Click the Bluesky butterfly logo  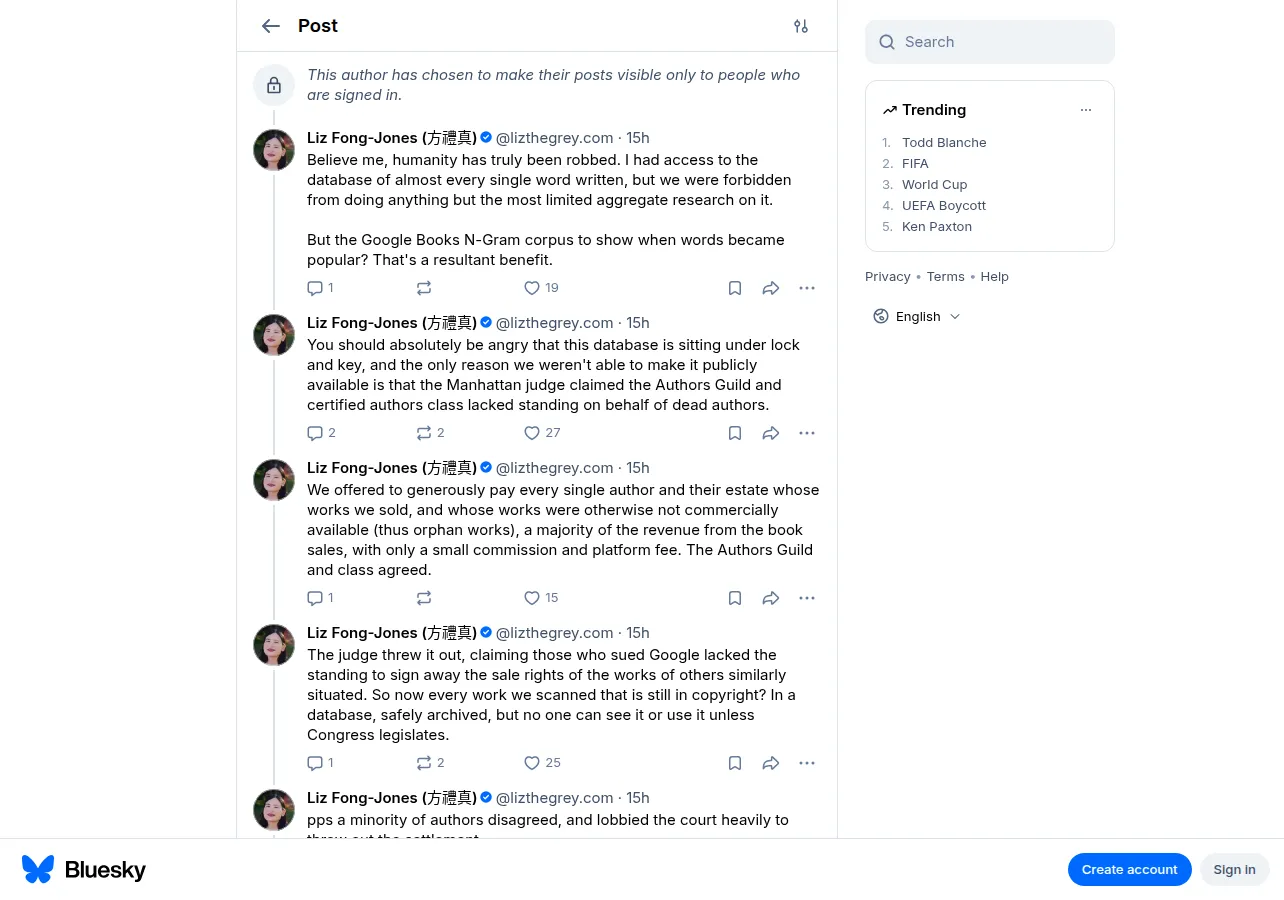click(x=38, y=869)
